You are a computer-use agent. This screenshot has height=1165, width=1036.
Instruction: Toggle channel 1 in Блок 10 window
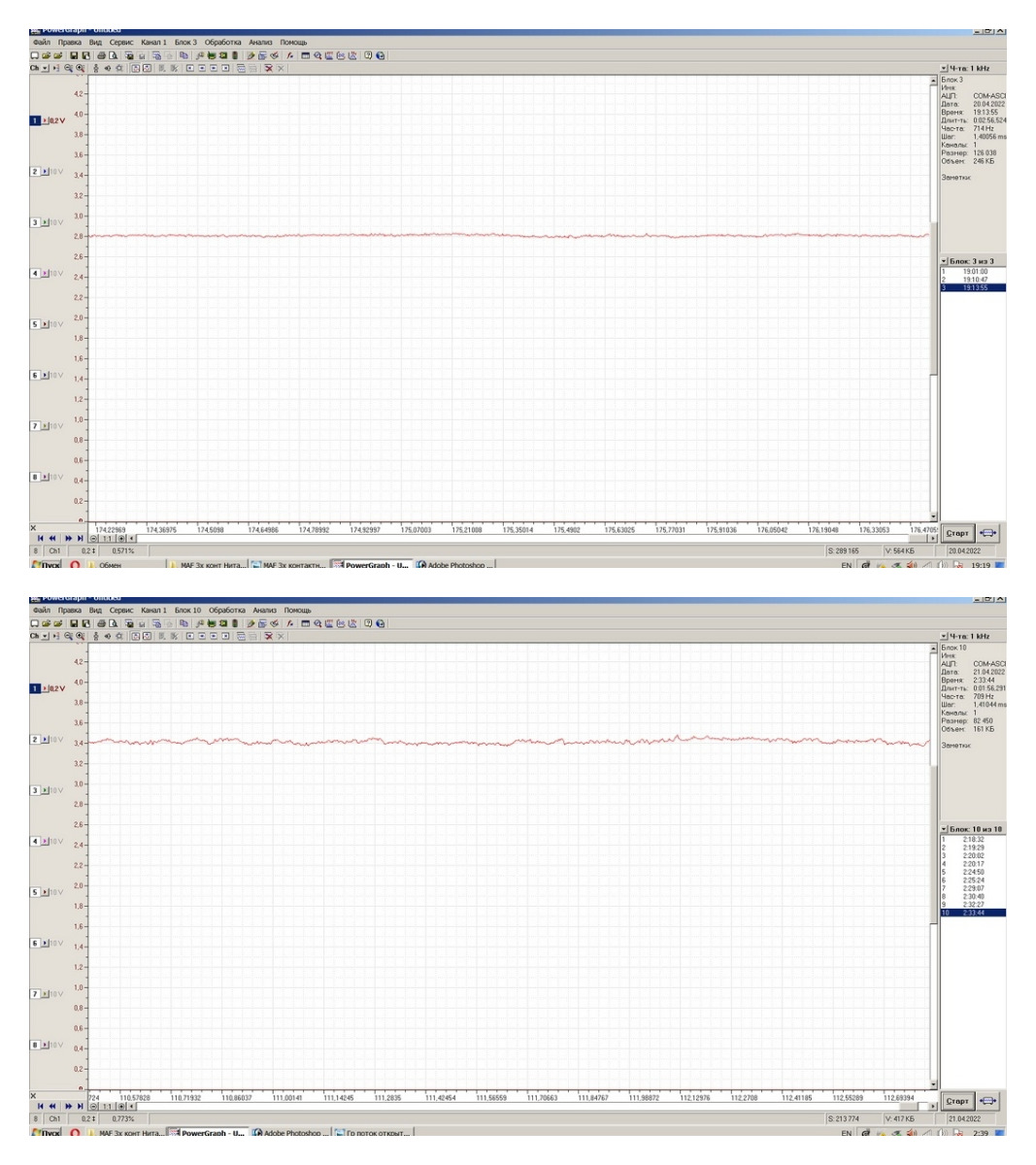35,688
